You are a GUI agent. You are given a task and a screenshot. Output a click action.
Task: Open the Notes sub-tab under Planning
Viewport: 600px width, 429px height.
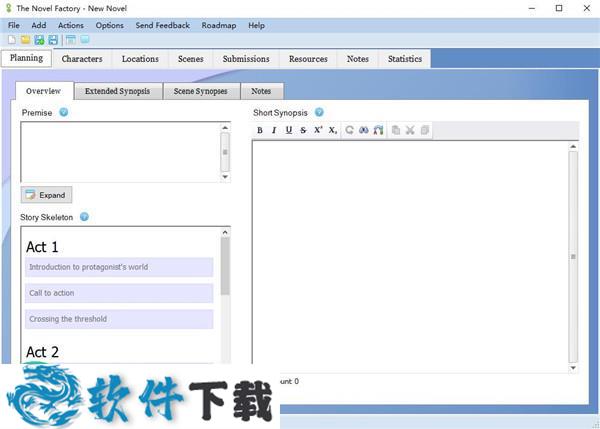(x=261, y=91)
